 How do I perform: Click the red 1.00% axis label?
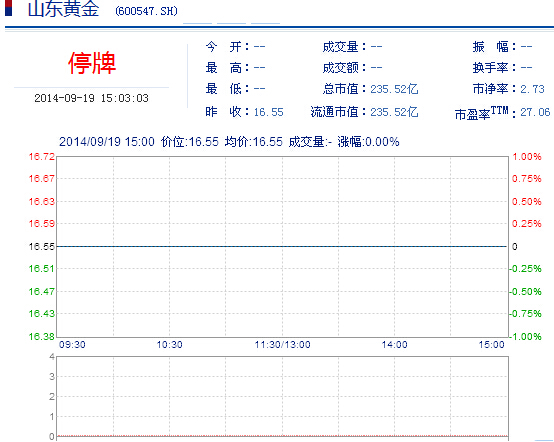527,157
